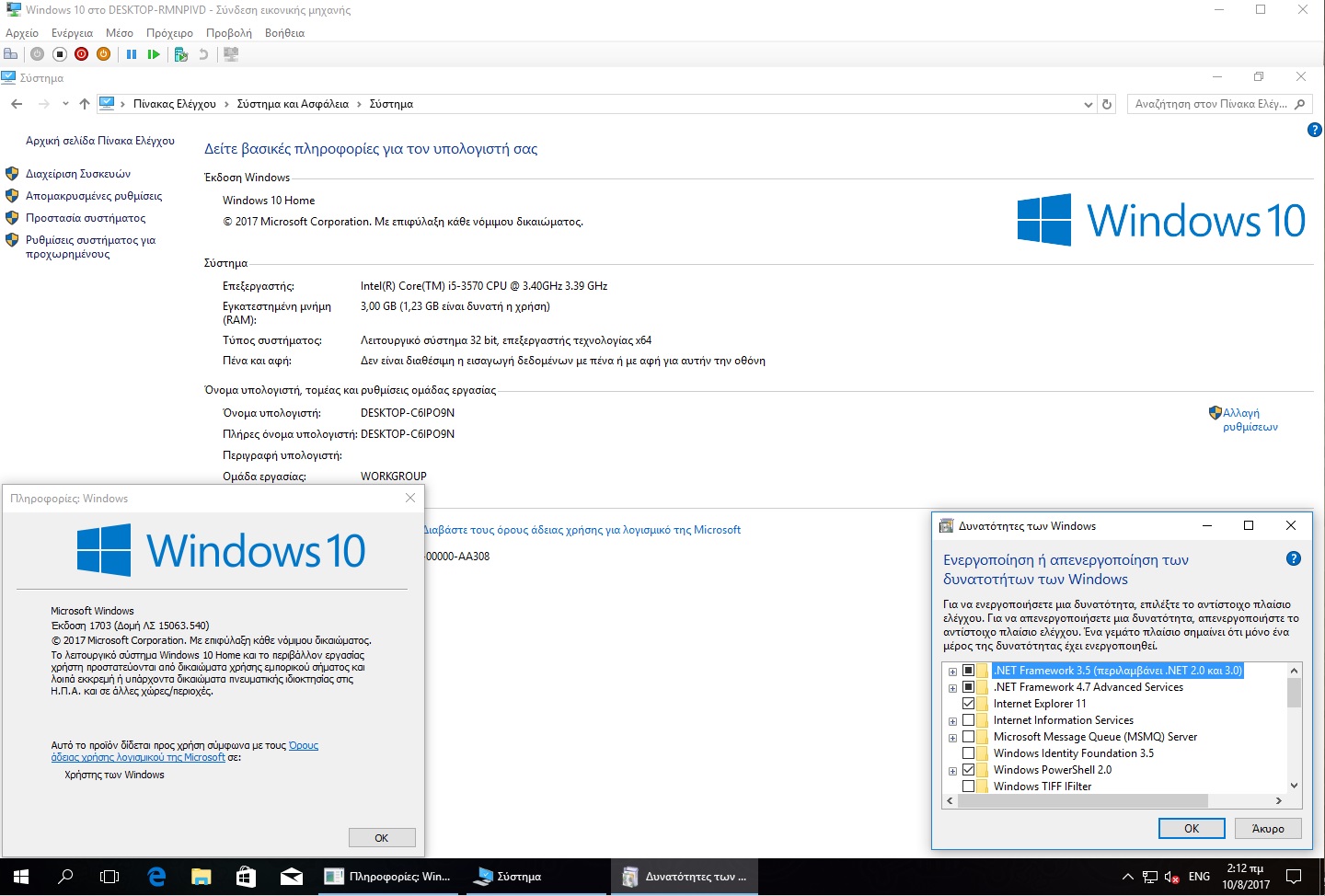The width and height of the screenshot is (1325, 896).
Task: Uncheck Windows PowerShell 2.0
Action: coord(968,770)
